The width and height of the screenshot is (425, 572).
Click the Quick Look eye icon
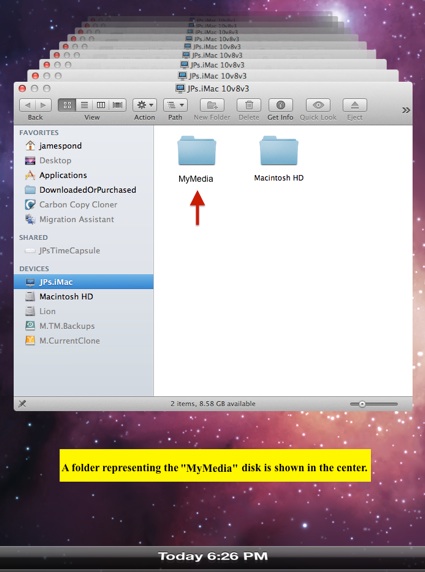(x=318, y=105)
